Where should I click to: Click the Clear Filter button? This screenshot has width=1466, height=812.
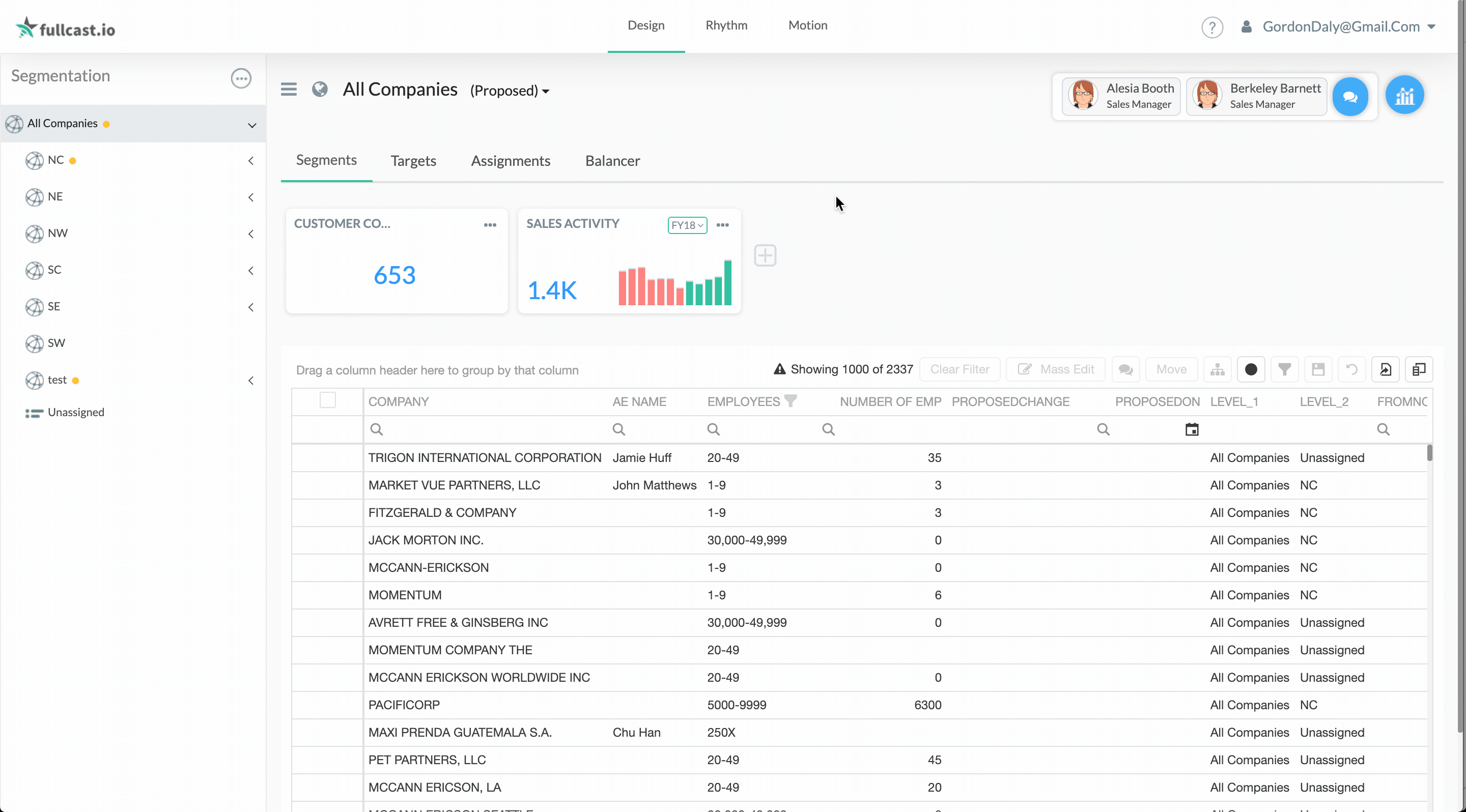tap(960, 369)
